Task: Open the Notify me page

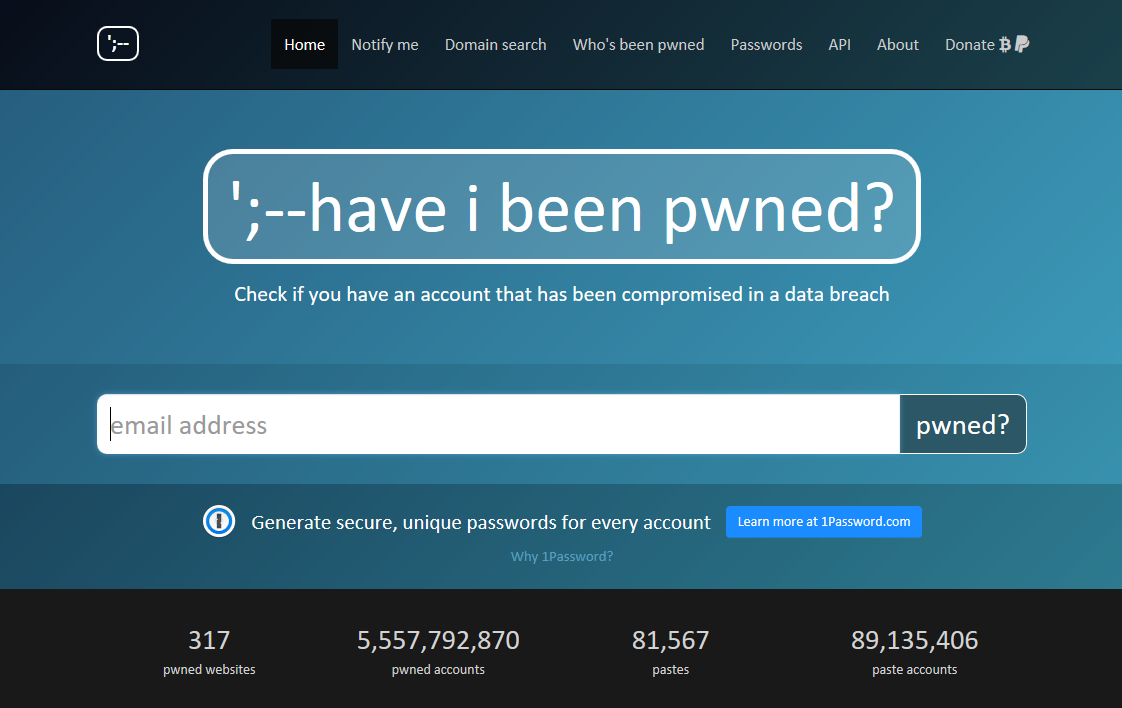Action: click(385, 45)
